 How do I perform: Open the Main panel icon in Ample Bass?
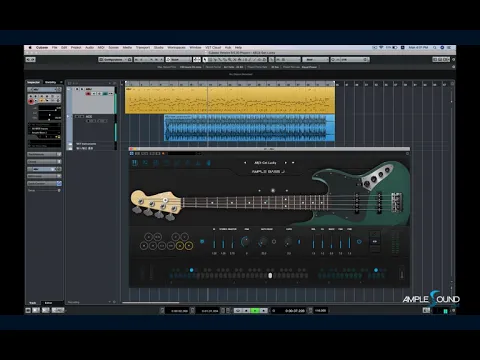coord(135,163)
